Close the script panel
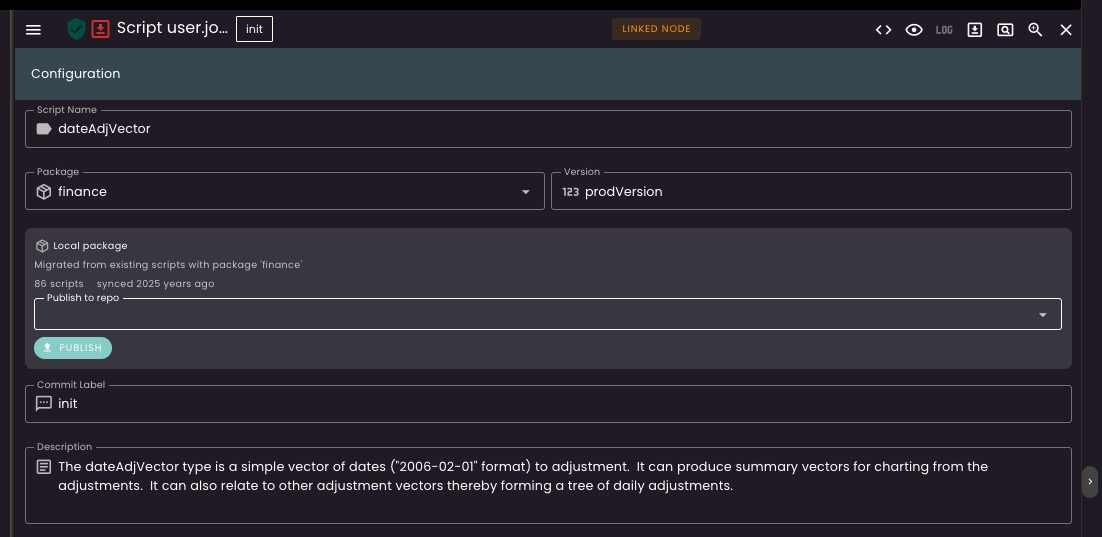The height and width of the screenshot is (537, 1102). pos(1066,30)
